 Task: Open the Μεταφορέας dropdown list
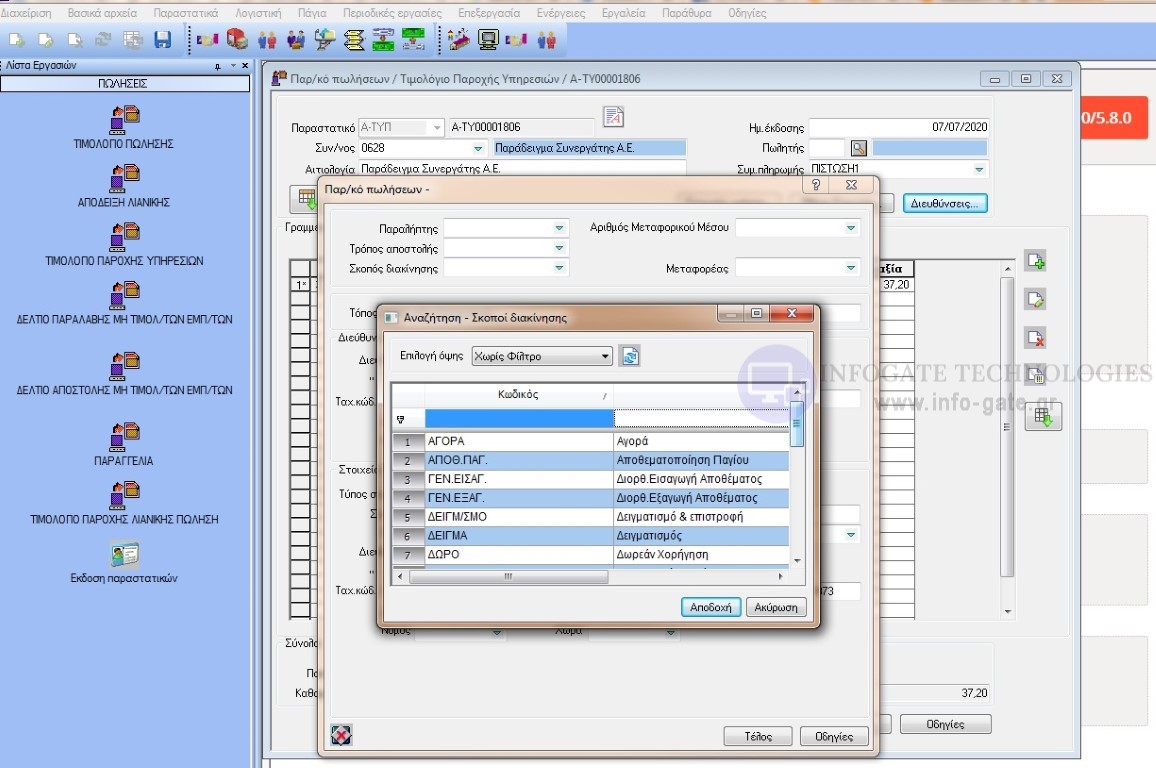(850, 268)
